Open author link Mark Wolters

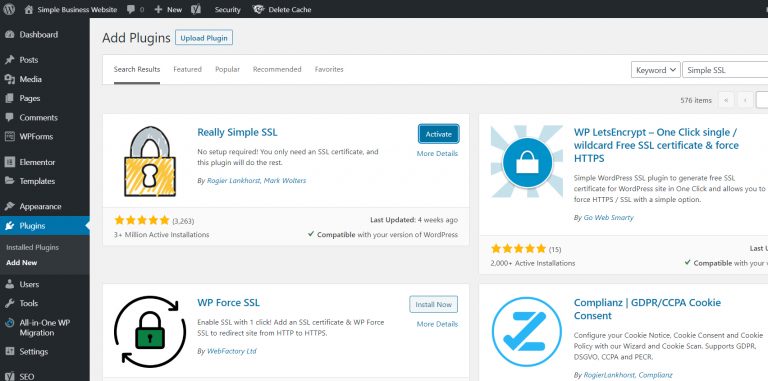(285, 181)
